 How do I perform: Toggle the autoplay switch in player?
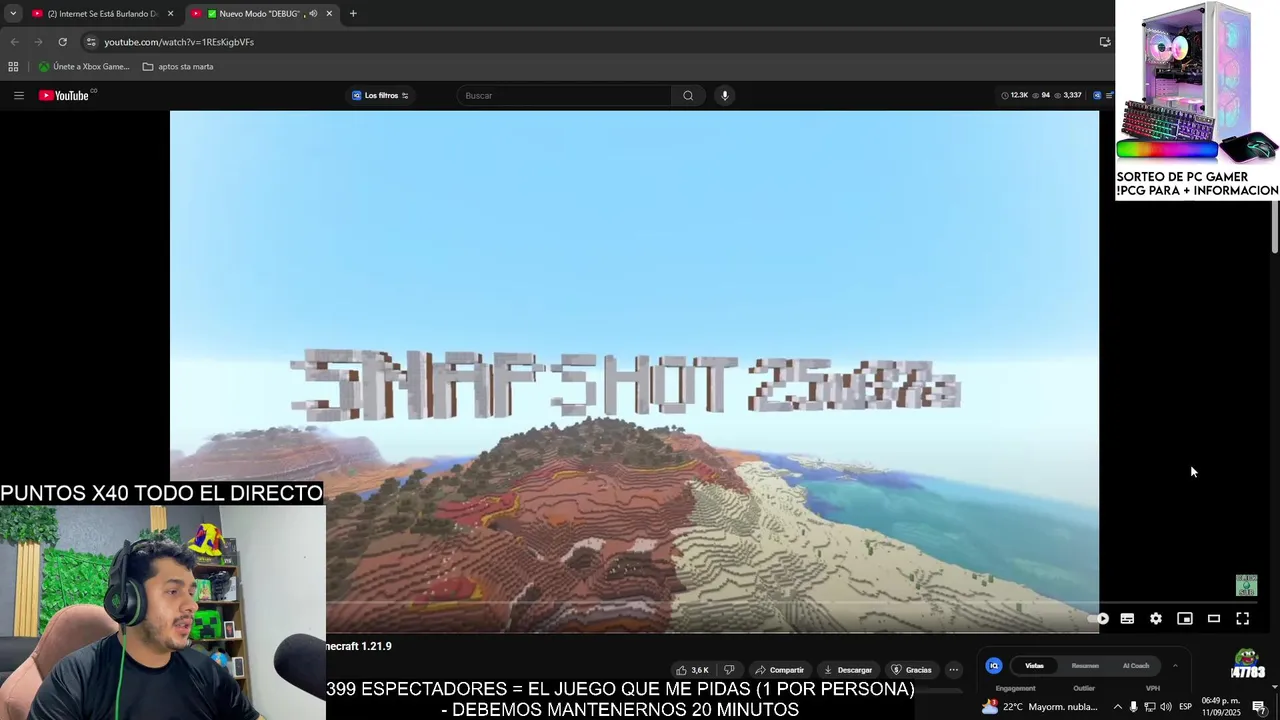tap(1098, 618)
